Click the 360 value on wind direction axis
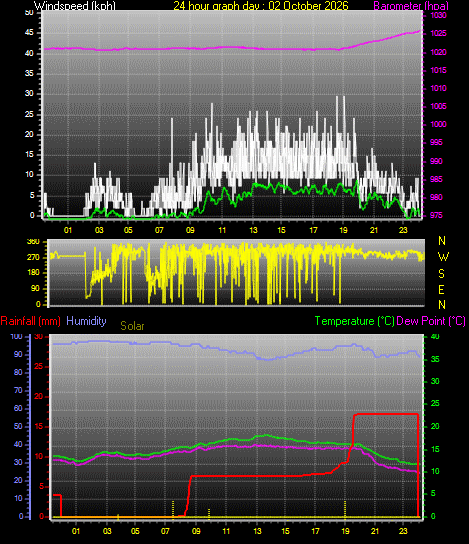The height and width of the screenshot is (544, 469). [x=33, y=241]
